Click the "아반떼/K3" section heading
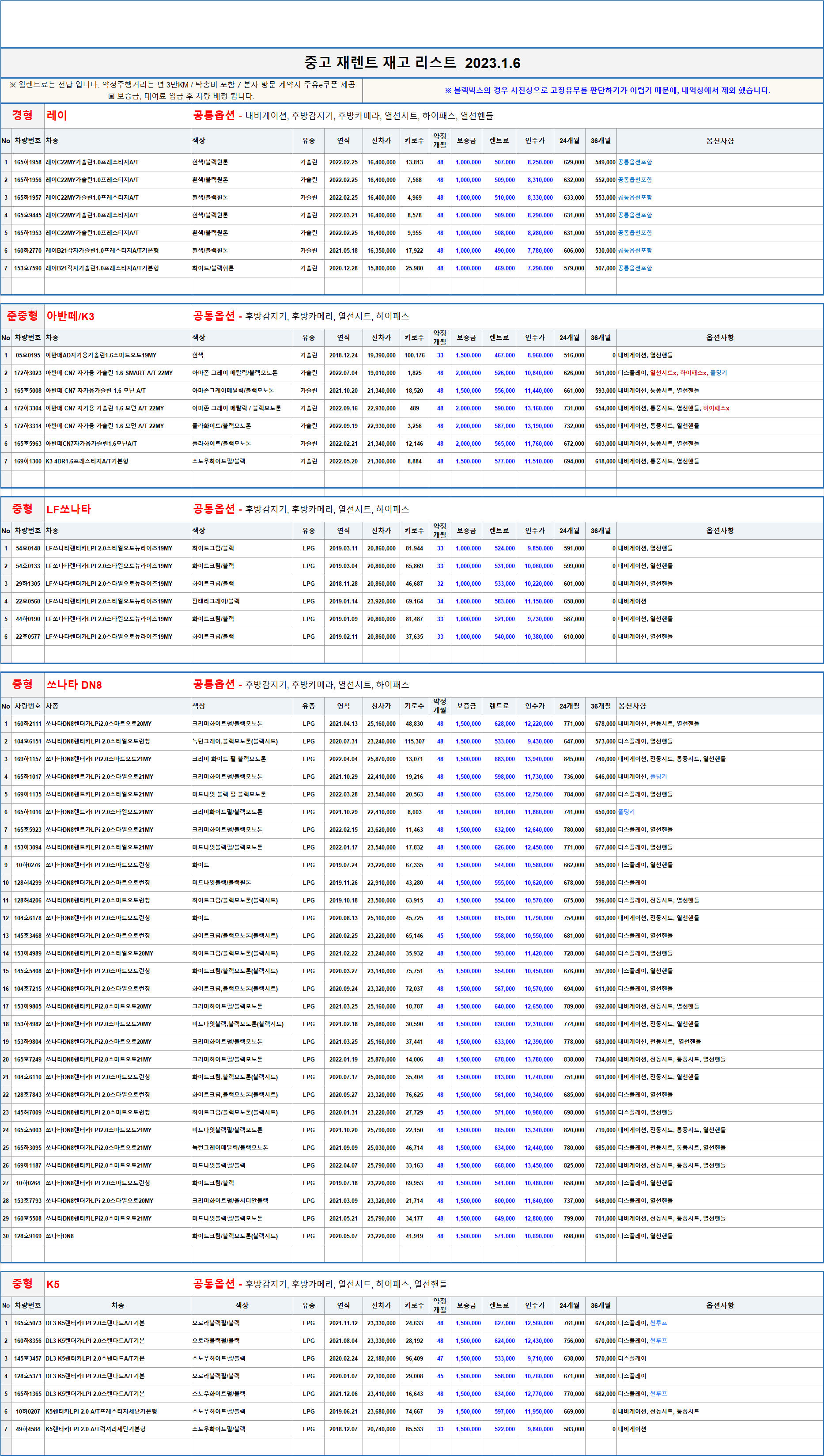The image size is (824, 1456). [x=70, y=316]
